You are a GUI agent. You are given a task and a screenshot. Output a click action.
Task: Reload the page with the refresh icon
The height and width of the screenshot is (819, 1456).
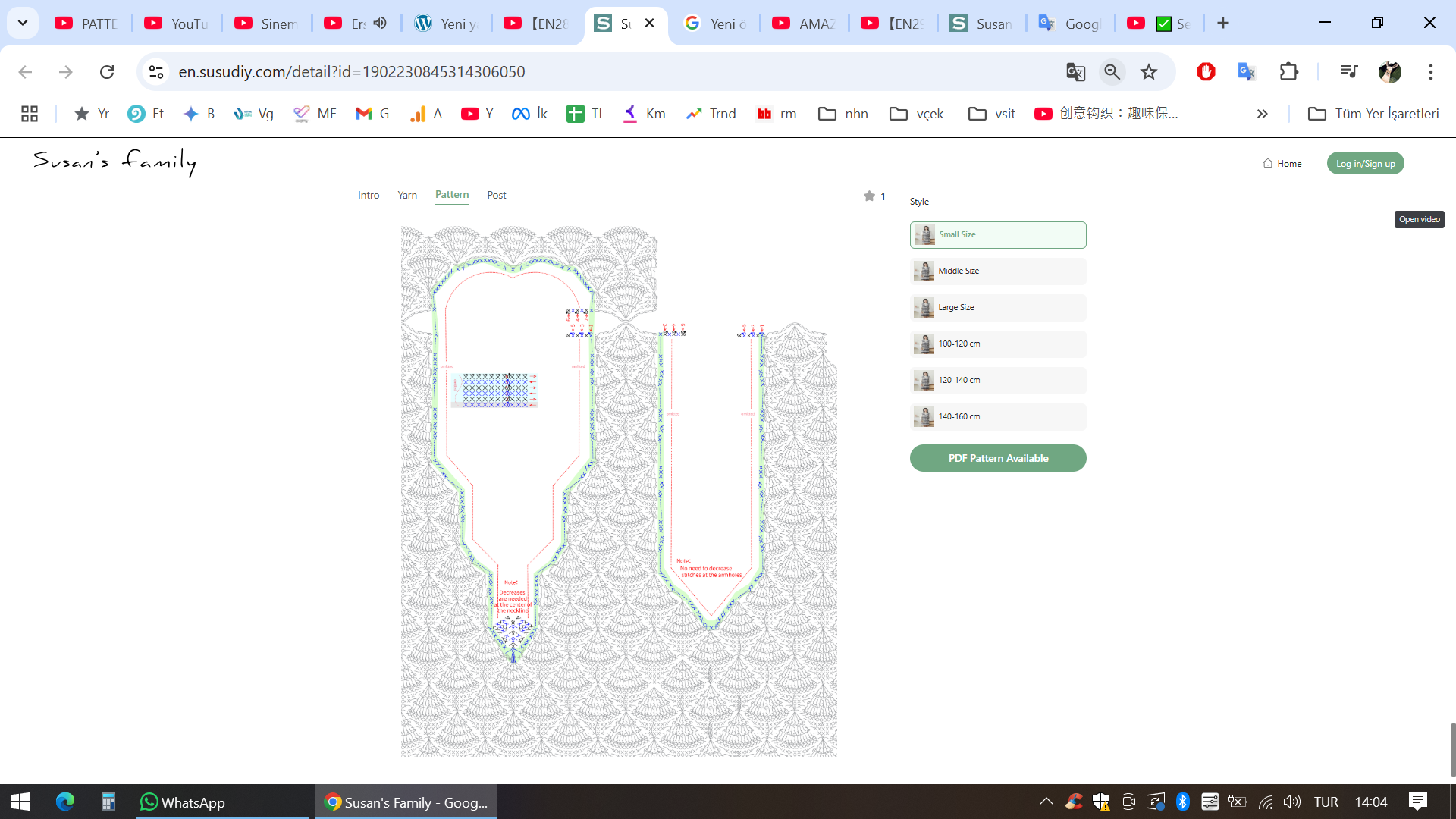(107, 72)
